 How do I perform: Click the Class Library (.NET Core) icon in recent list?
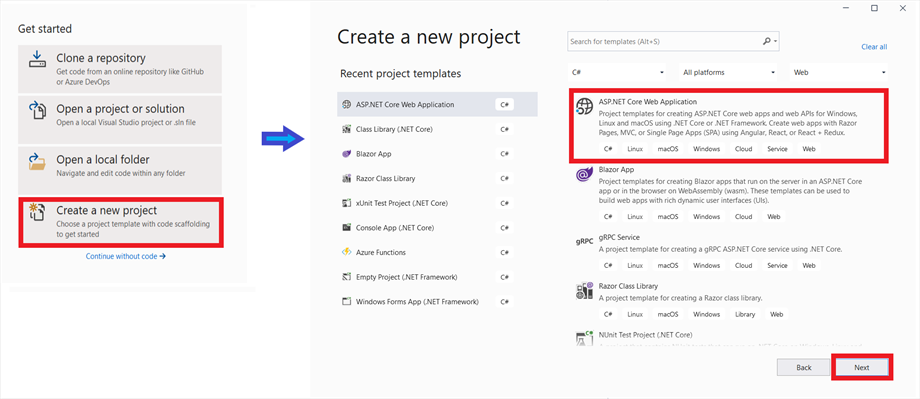[x=346, y=129]
